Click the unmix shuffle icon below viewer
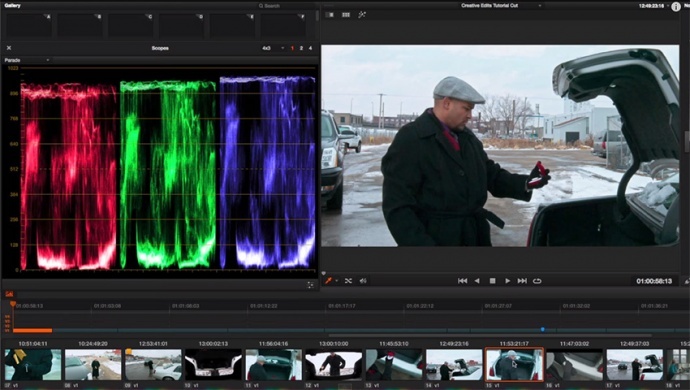Screen dimensions: 690x390 coord(348,281)
